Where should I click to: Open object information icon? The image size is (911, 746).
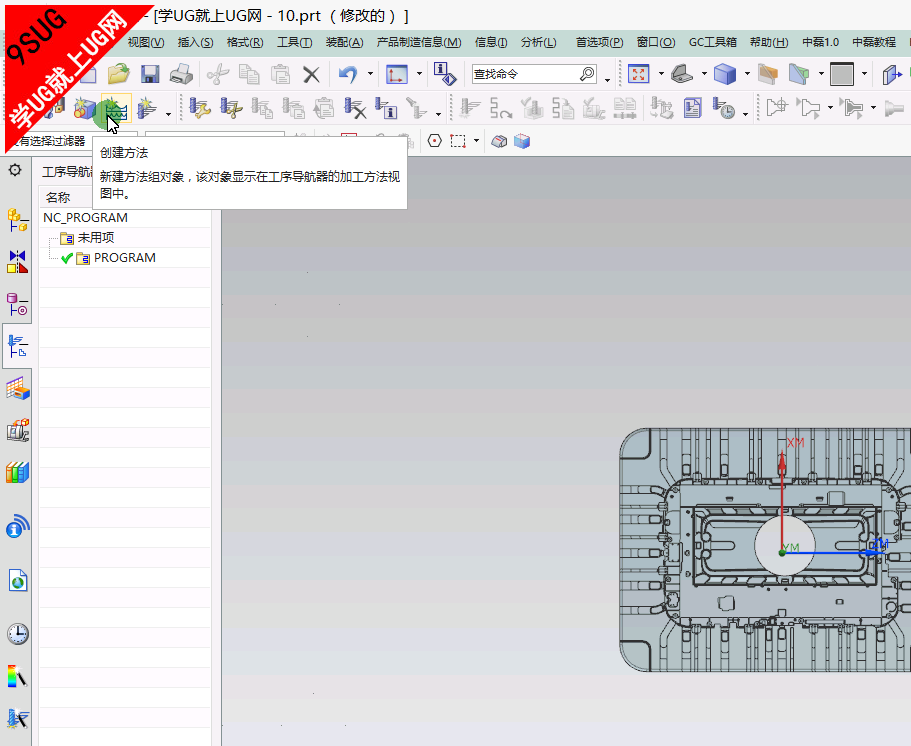tap(444, 74)
